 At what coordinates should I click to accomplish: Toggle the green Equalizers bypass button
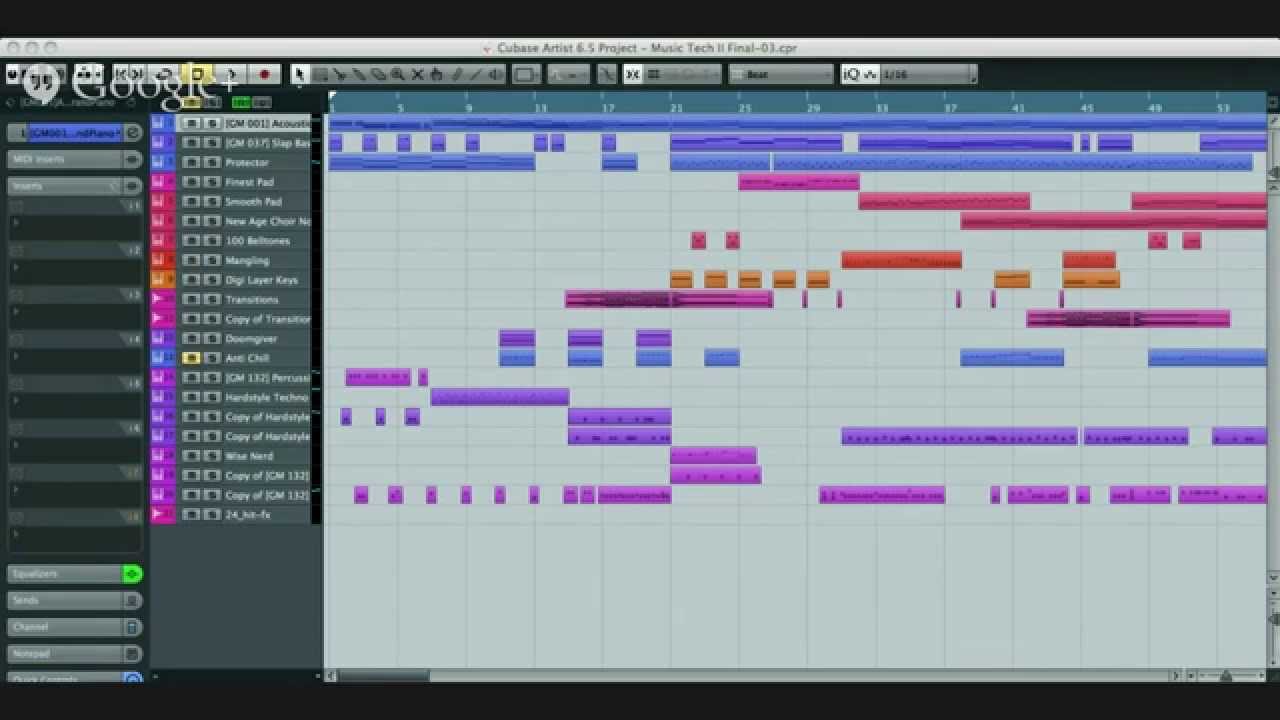coord(132,574)
